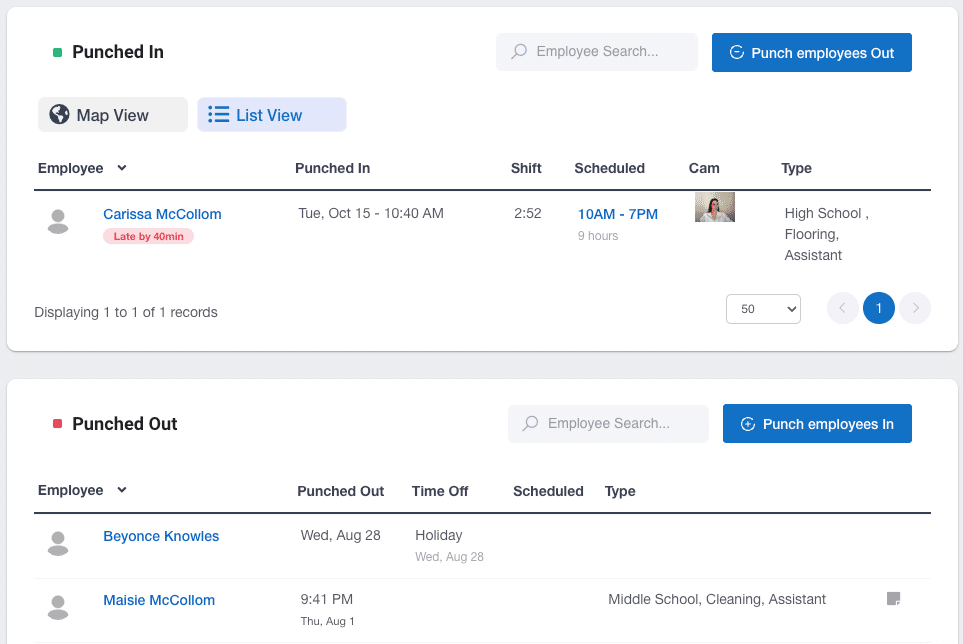Click the search magnifier in Punched Out search
963x644 pixels.
pos(531,424)
